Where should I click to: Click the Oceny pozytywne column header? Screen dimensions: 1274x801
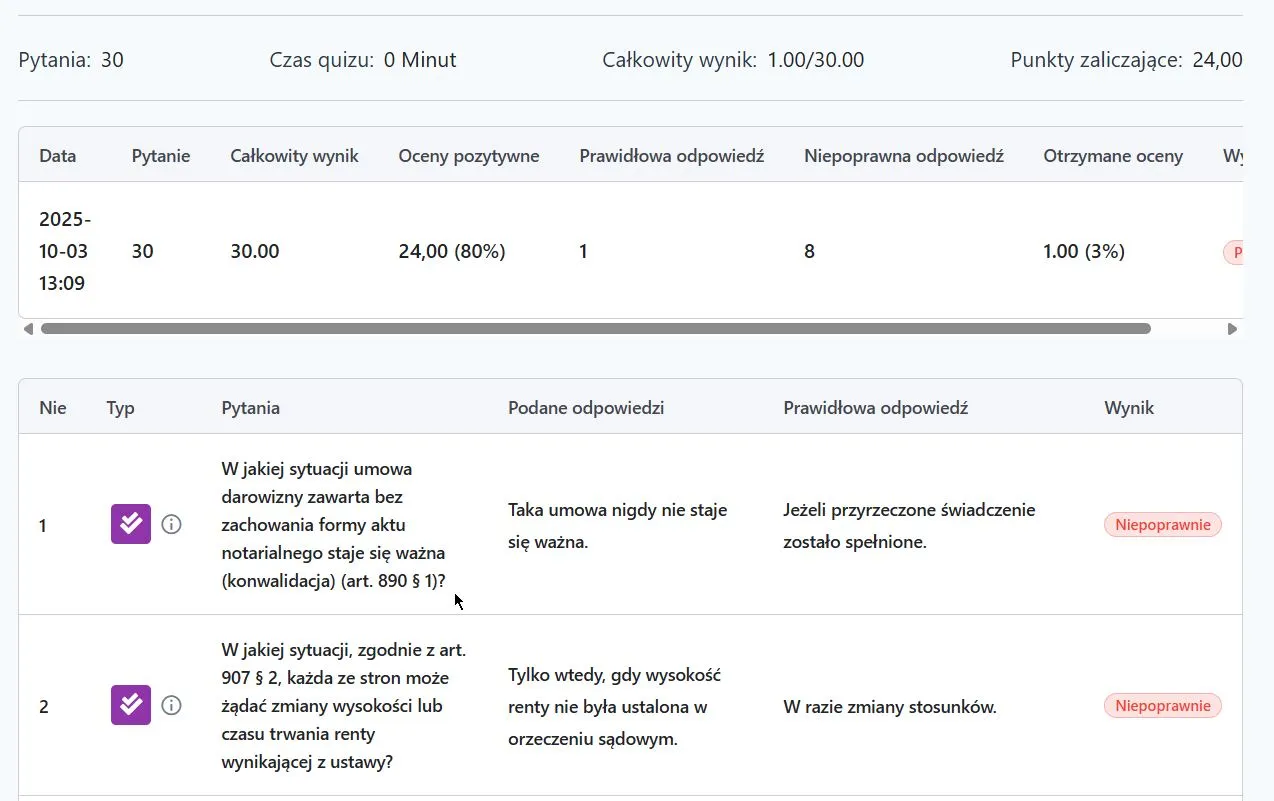click(x=468, y=156)
